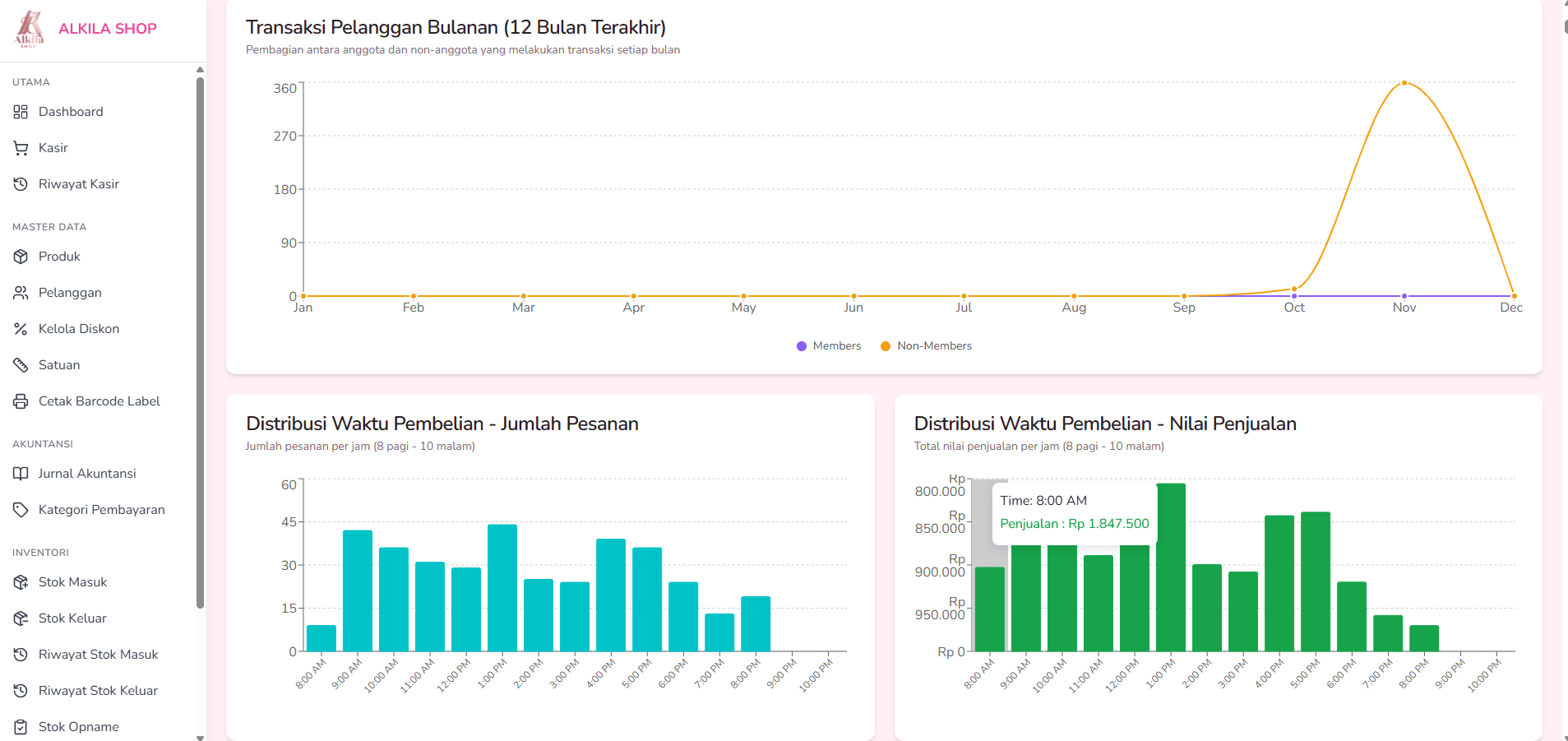
Task: Toggle the Non-Members legend series
Action: (x=926, y=346)
